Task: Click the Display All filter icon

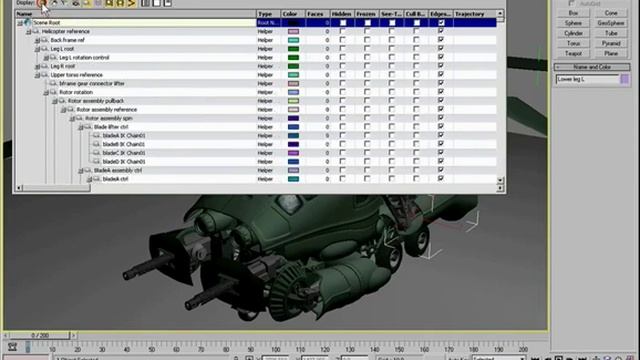Action: 145,3
